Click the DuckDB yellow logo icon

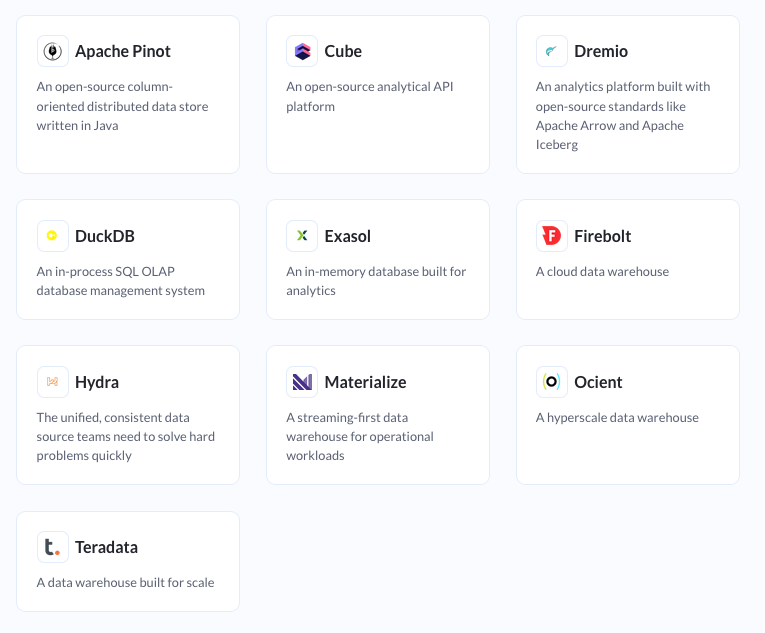pos(53,236)
